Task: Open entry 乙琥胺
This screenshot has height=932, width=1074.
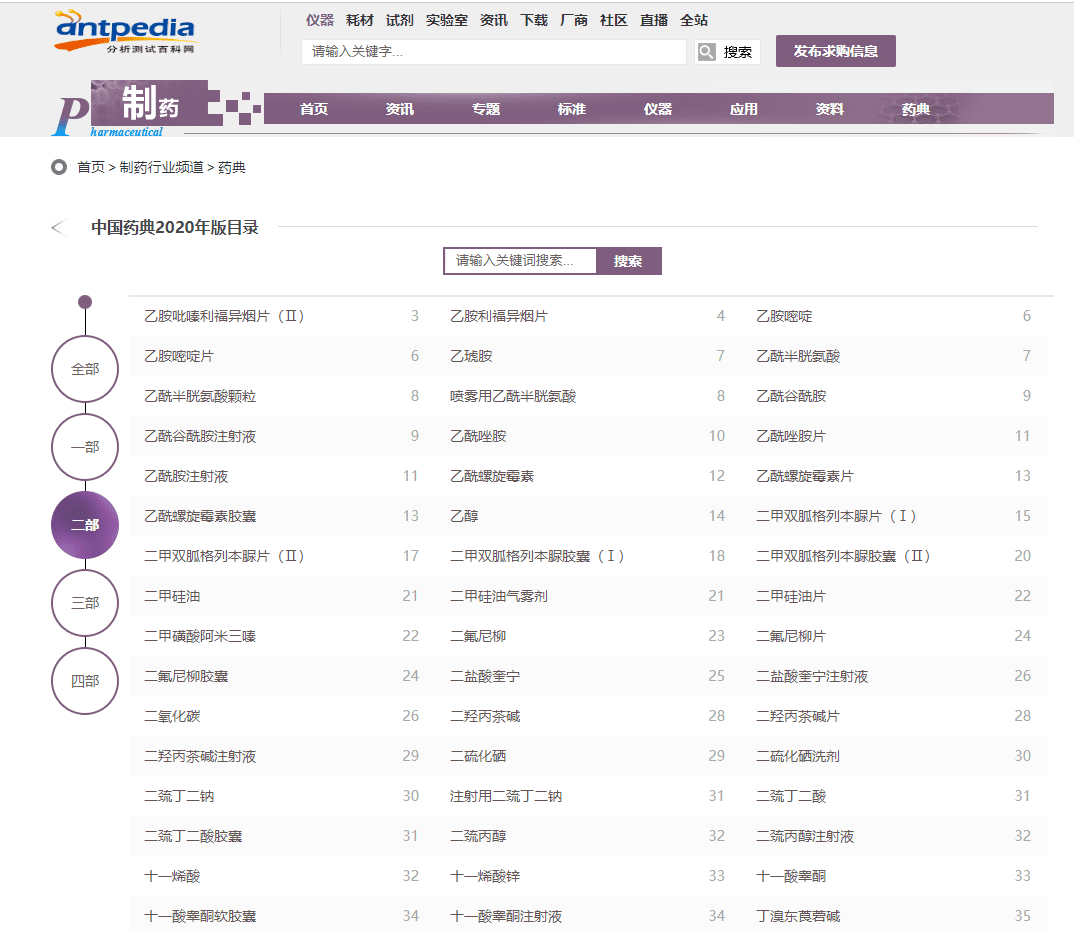Action: coord(471,356)
